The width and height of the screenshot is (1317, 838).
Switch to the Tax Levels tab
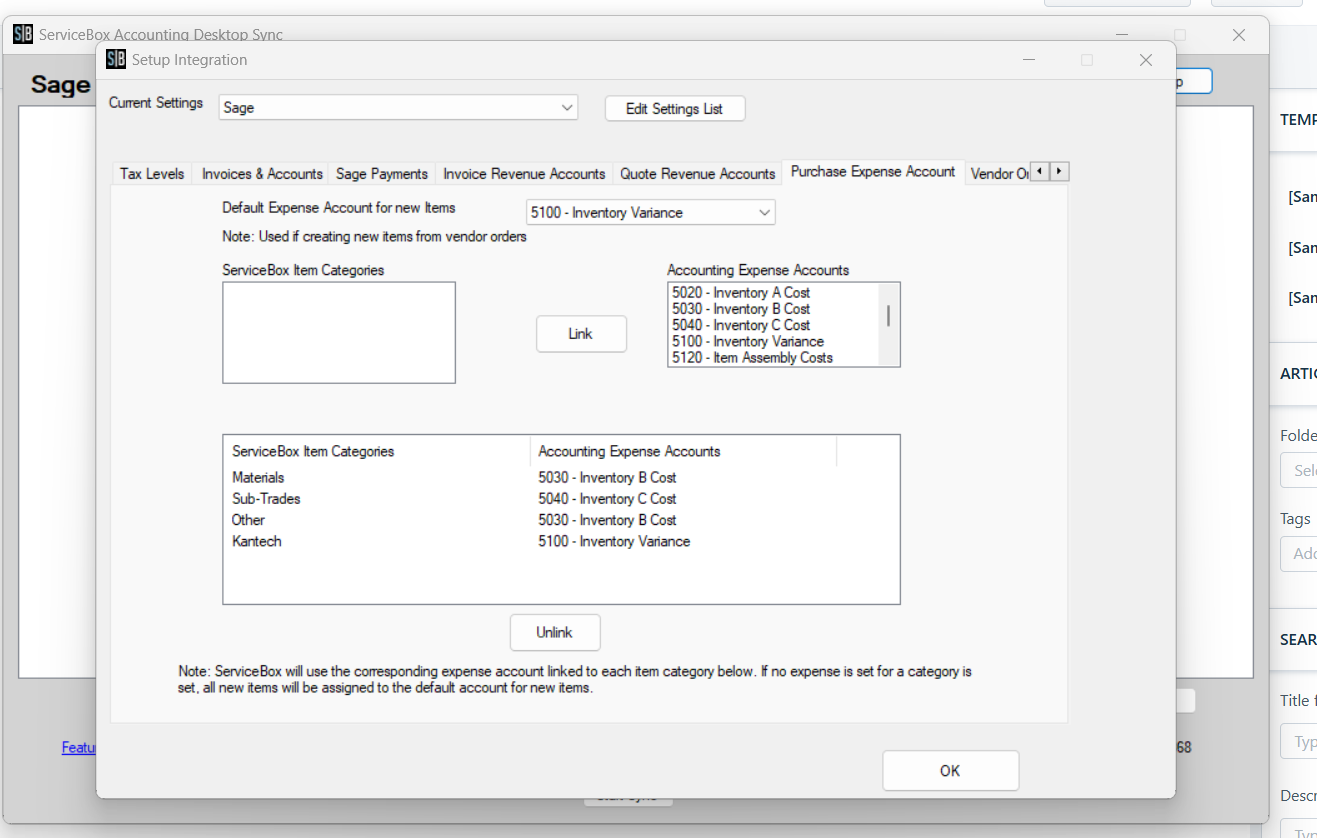tap(152, 174)
